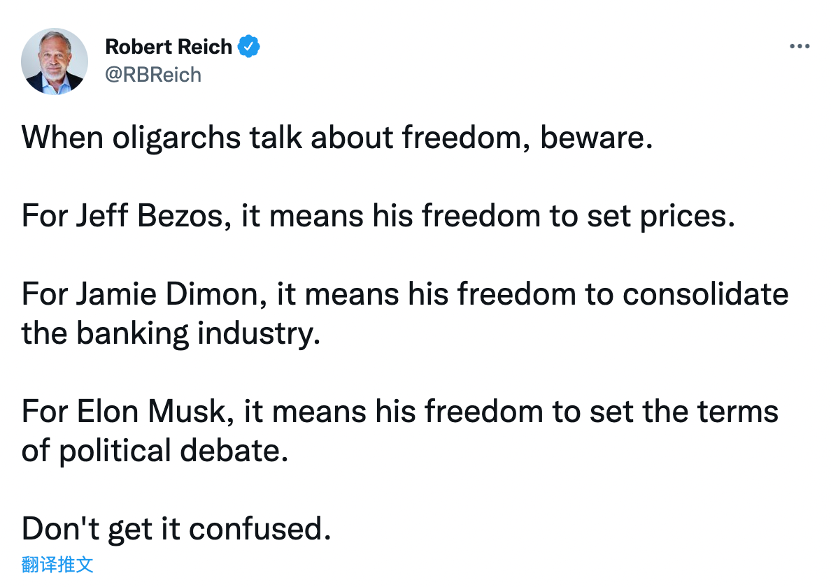Image resolution: width=832 pixels, height=588 pixels.
Task: Click the name 'Elon Musk' in the tweet
Action: click(152, 412)
